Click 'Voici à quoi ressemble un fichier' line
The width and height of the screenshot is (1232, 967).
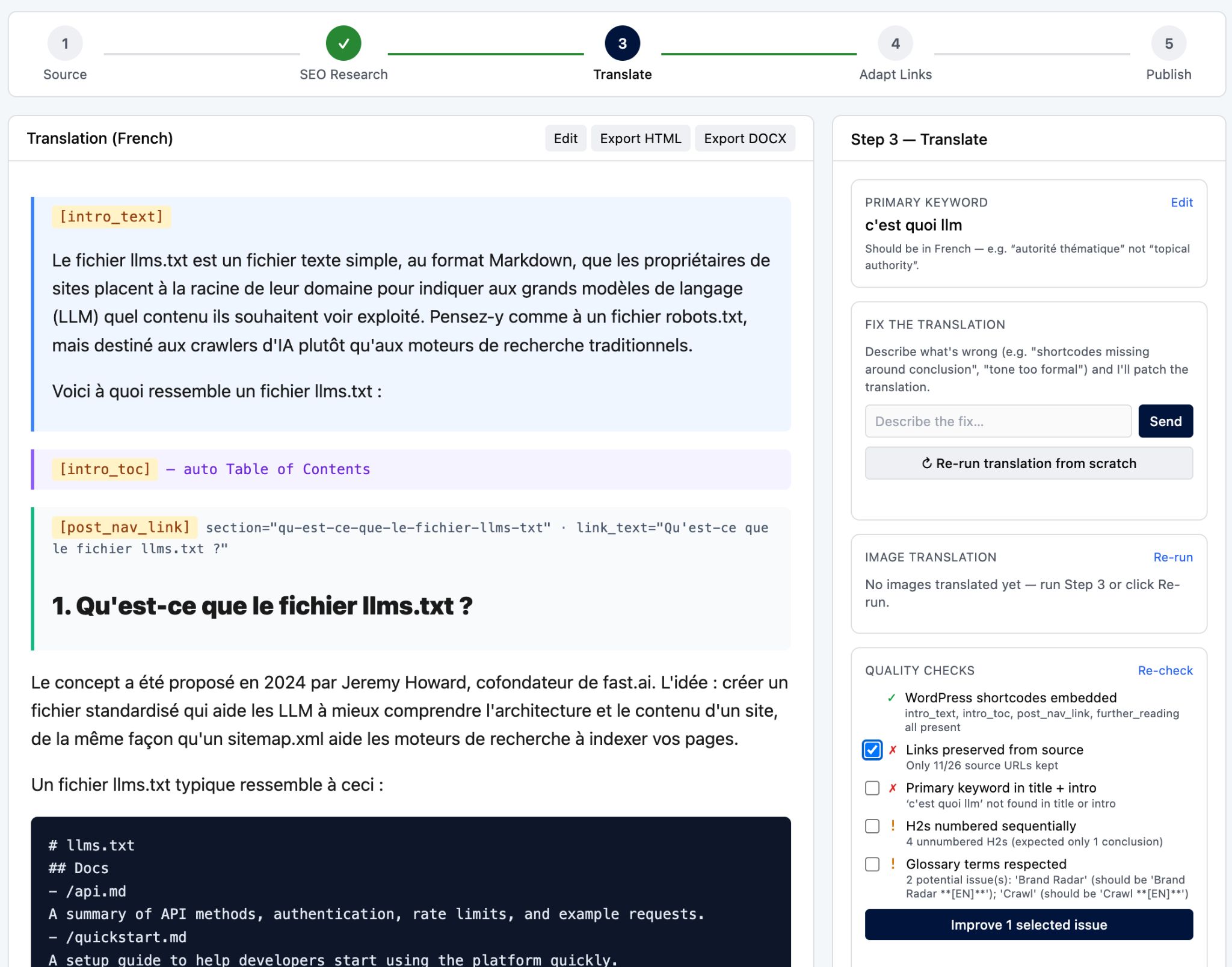[217, 391]
